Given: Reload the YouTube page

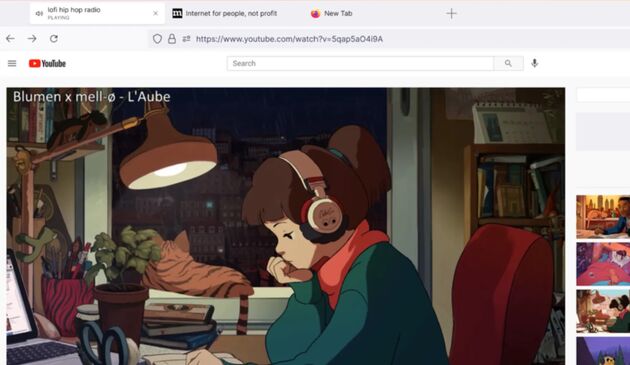Looking at the screenshot, I should [54, 39].
